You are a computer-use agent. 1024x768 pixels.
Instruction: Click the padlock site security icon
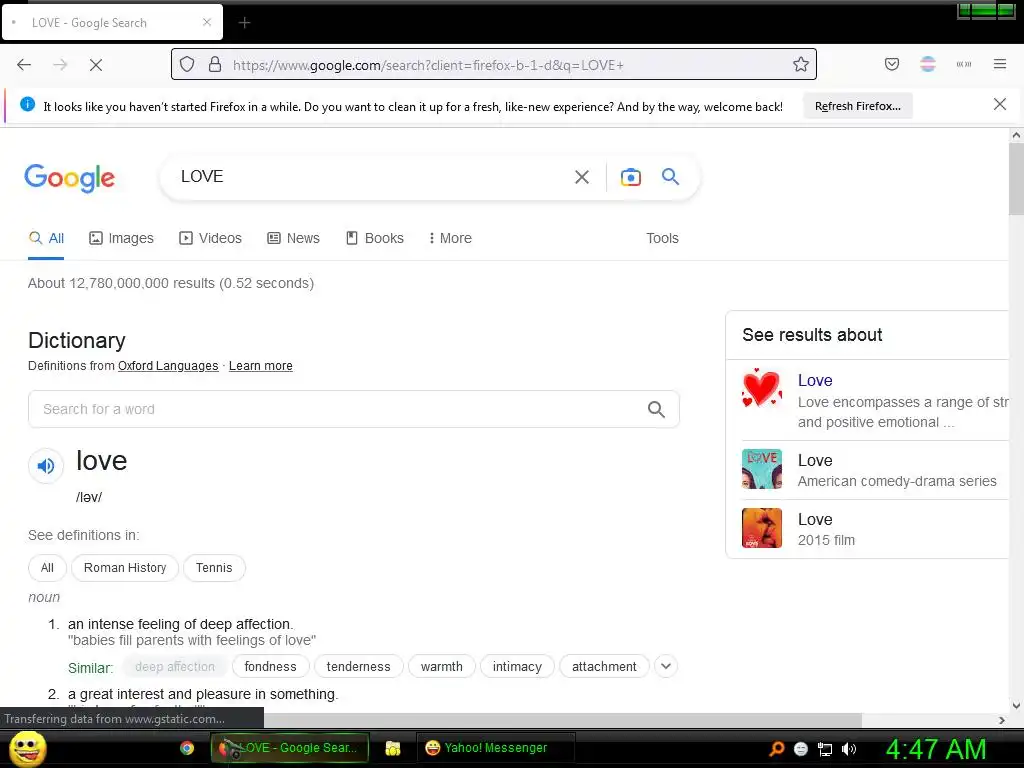click(215, 65)
